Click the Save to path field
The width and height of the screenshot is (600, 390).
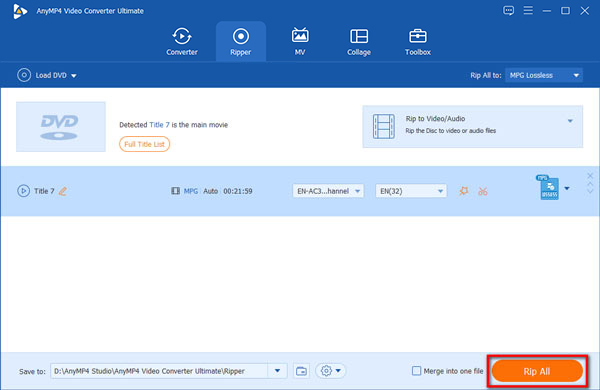(x=159, y=370)
